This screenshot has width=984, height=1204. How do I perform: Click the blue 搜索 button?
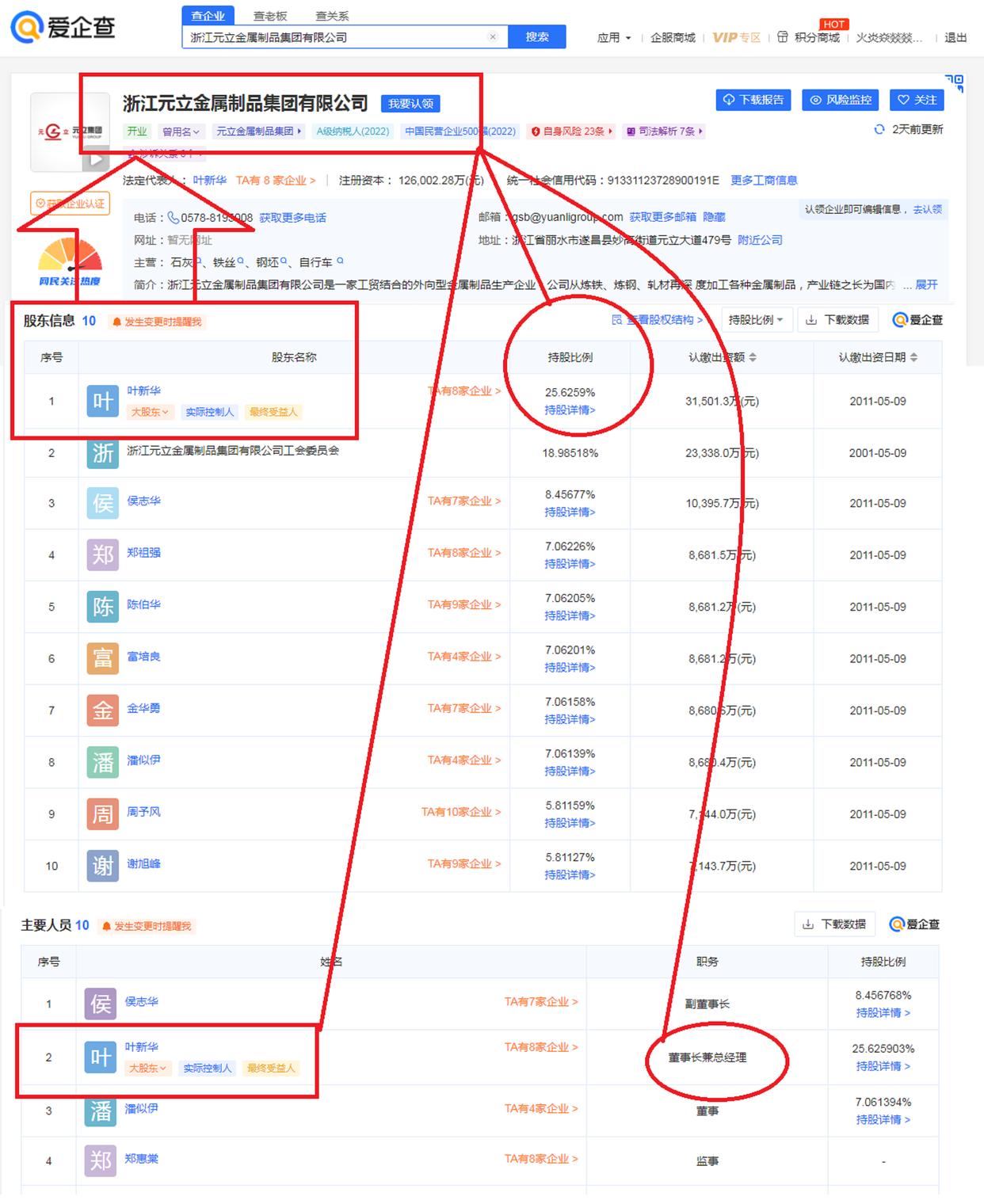tap(537, 36)
